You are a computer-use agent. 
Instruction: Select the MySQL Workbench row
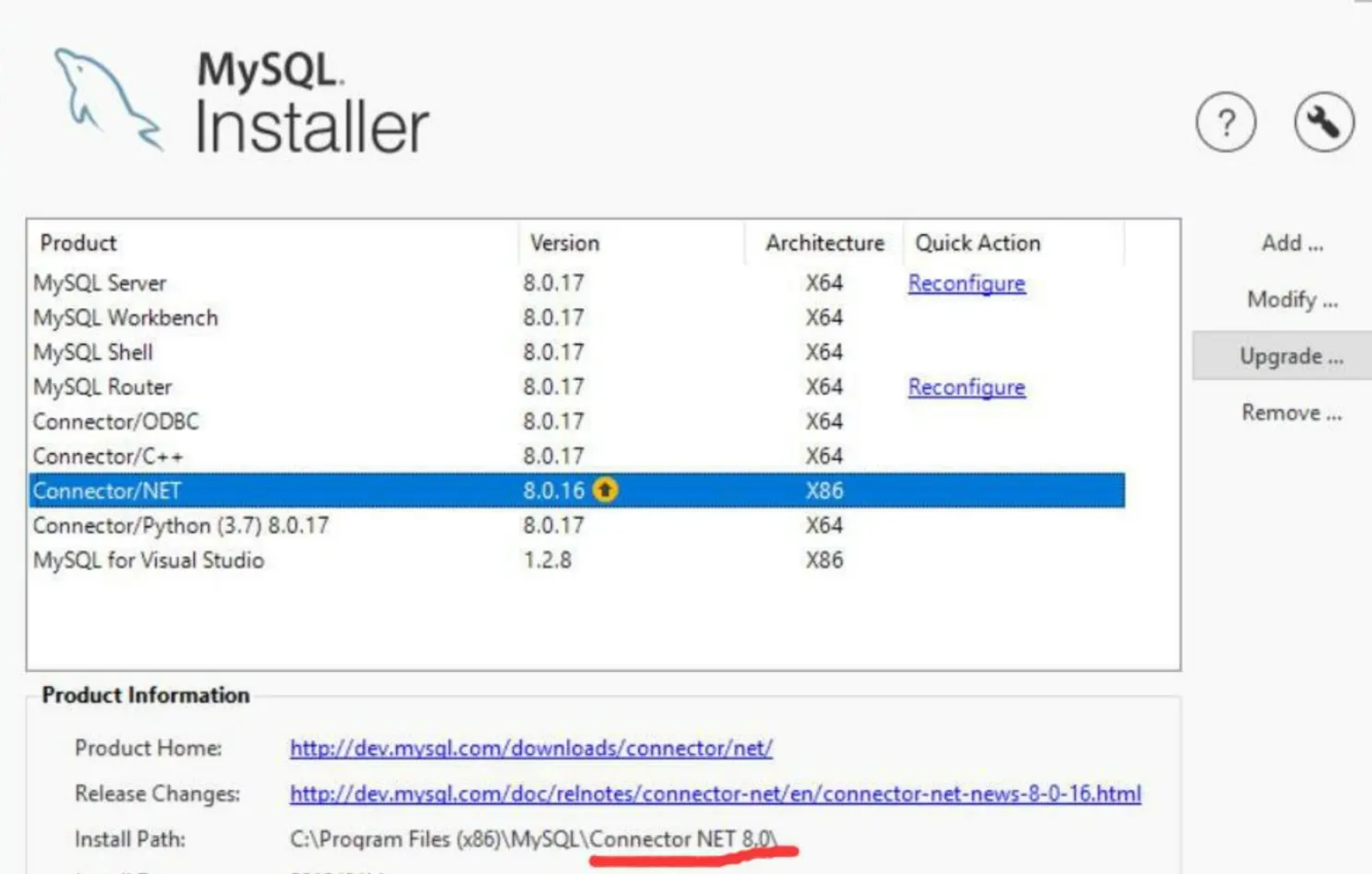coord(577,317)
